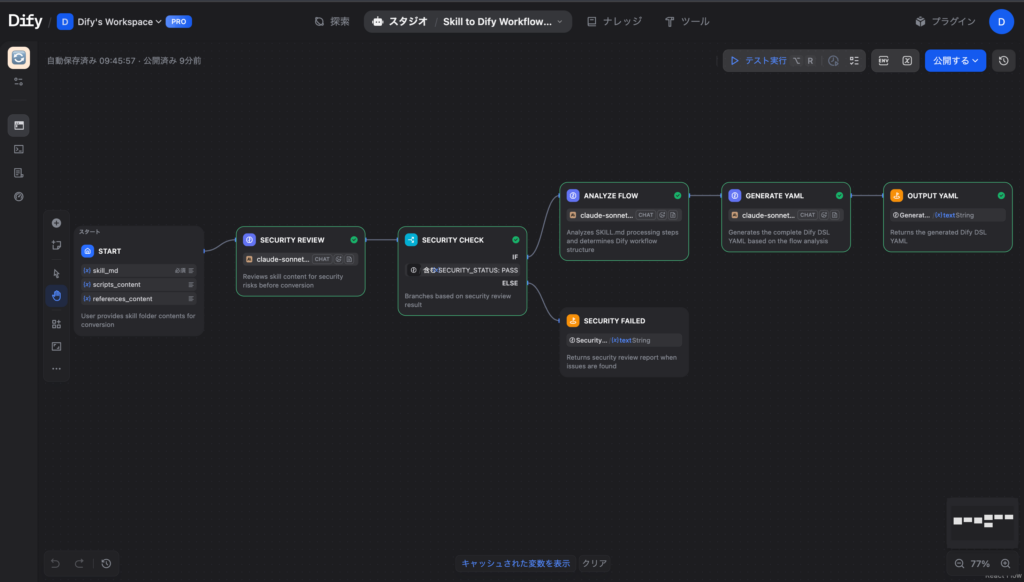This screenshot has height=582, width=1024.
Task: Switch to the hand pan tool
Action: tap(56, 296)
